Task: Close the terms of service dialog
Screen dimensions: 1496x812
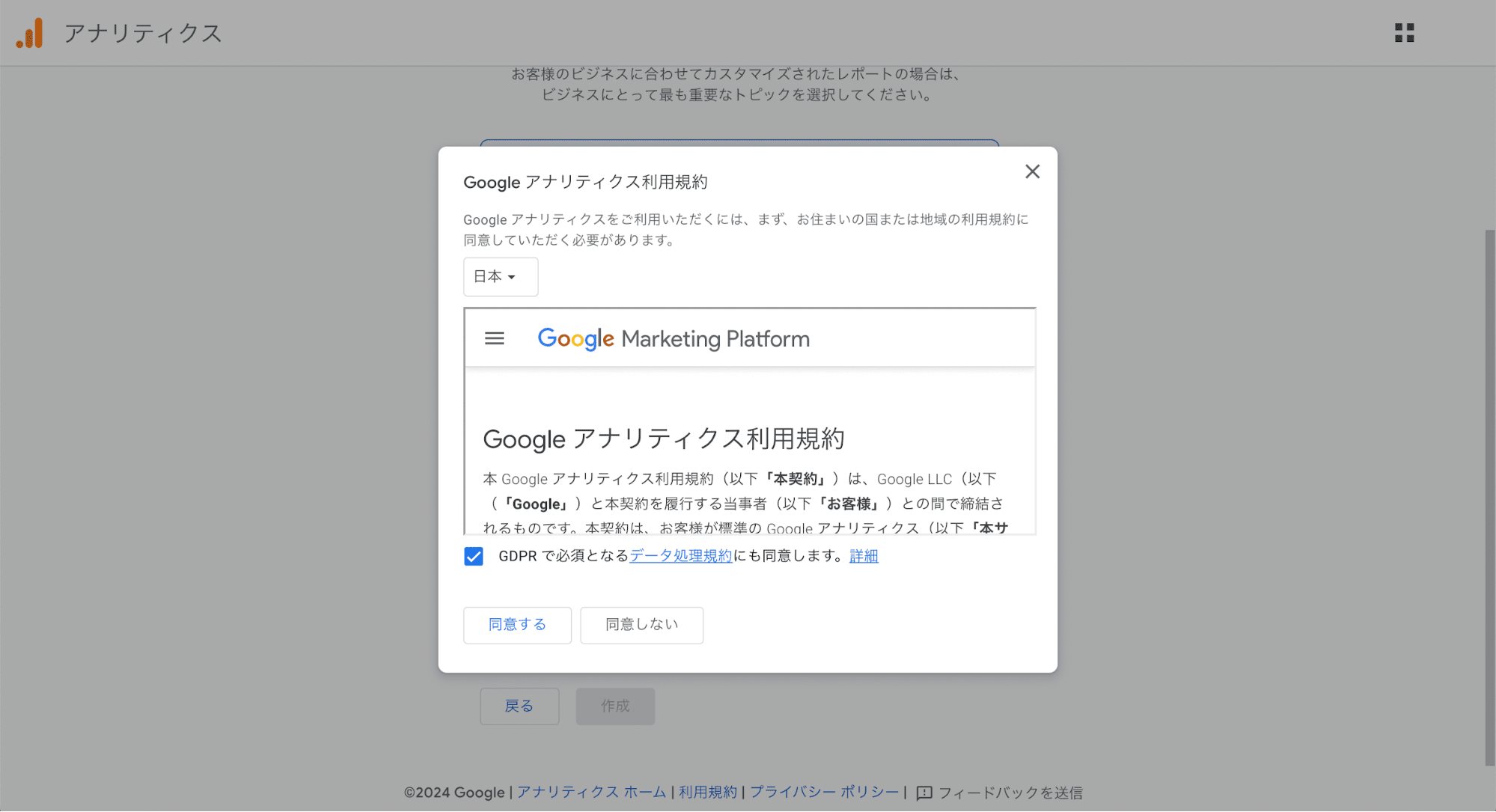Action: 1032,171
